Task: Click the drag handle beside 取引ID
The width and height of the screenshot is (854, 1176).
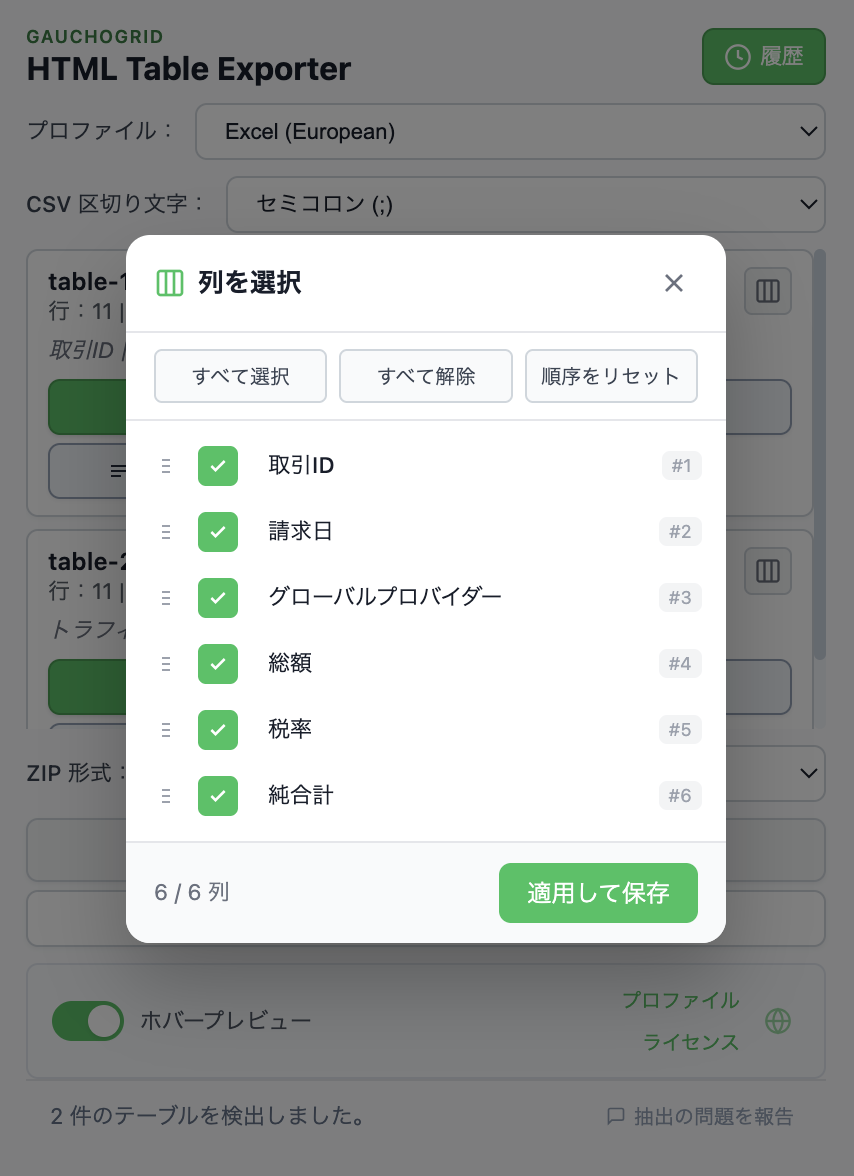Action: coord(166,465)
